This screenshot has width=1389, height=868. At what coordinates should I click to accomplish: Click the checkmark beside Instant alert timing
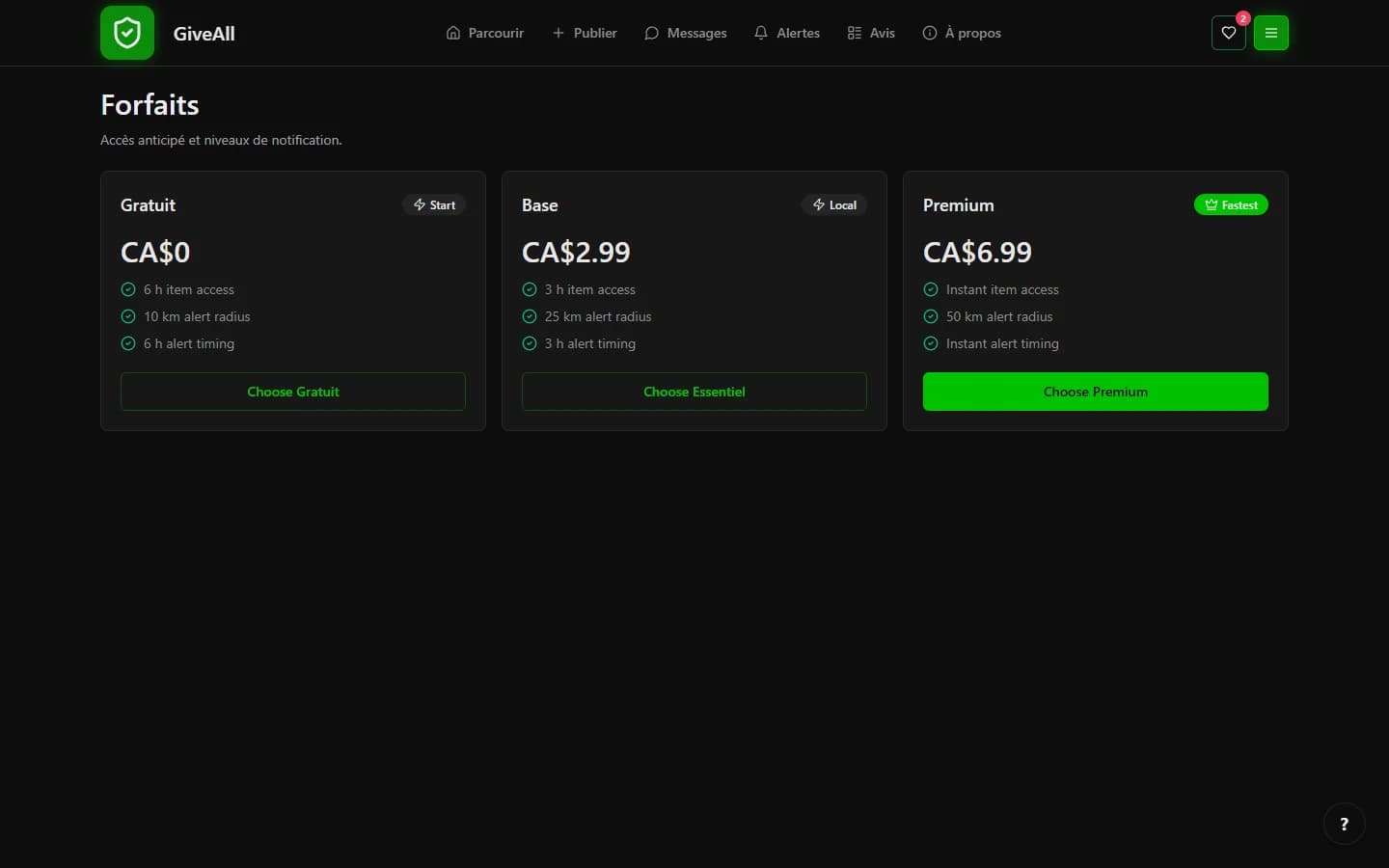[931, 343]
